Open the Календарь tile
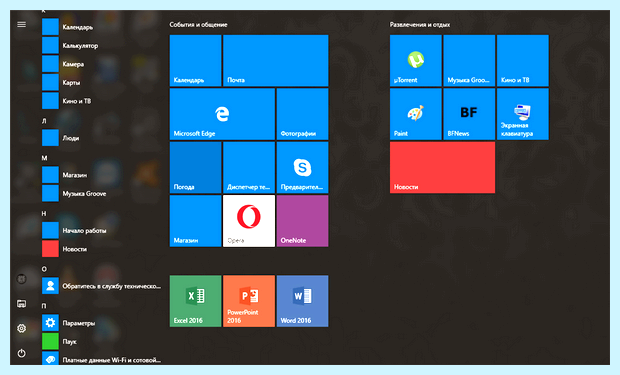This screenshot has width=620, height=375. (195, 61)
